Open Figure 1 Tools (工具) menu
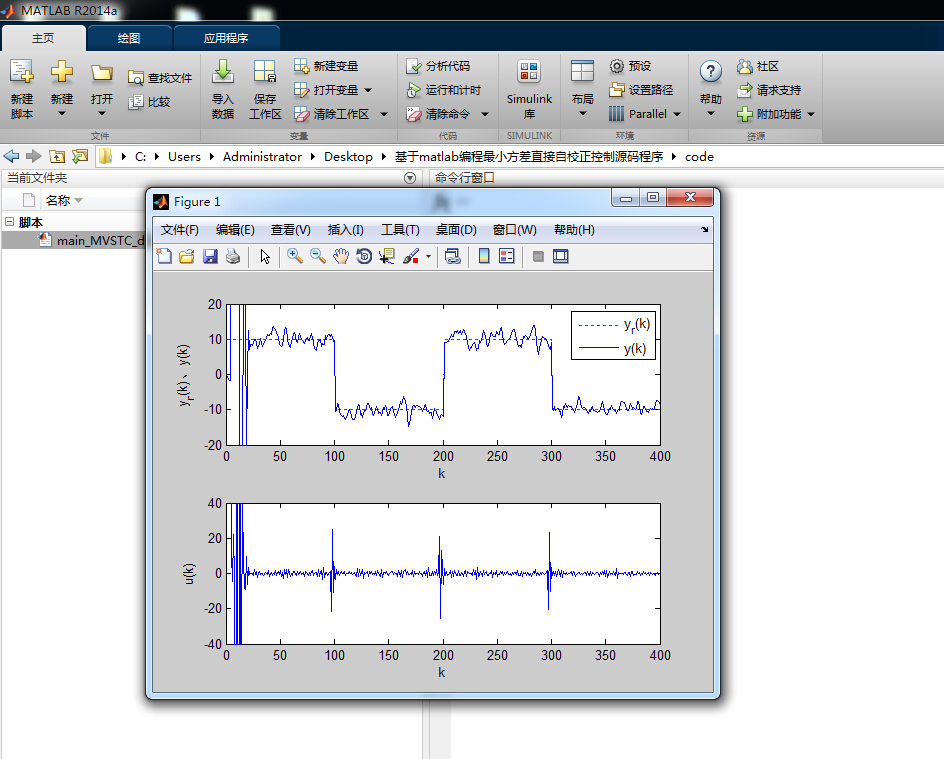Screen dimensions: 944x759 point(400,230)
